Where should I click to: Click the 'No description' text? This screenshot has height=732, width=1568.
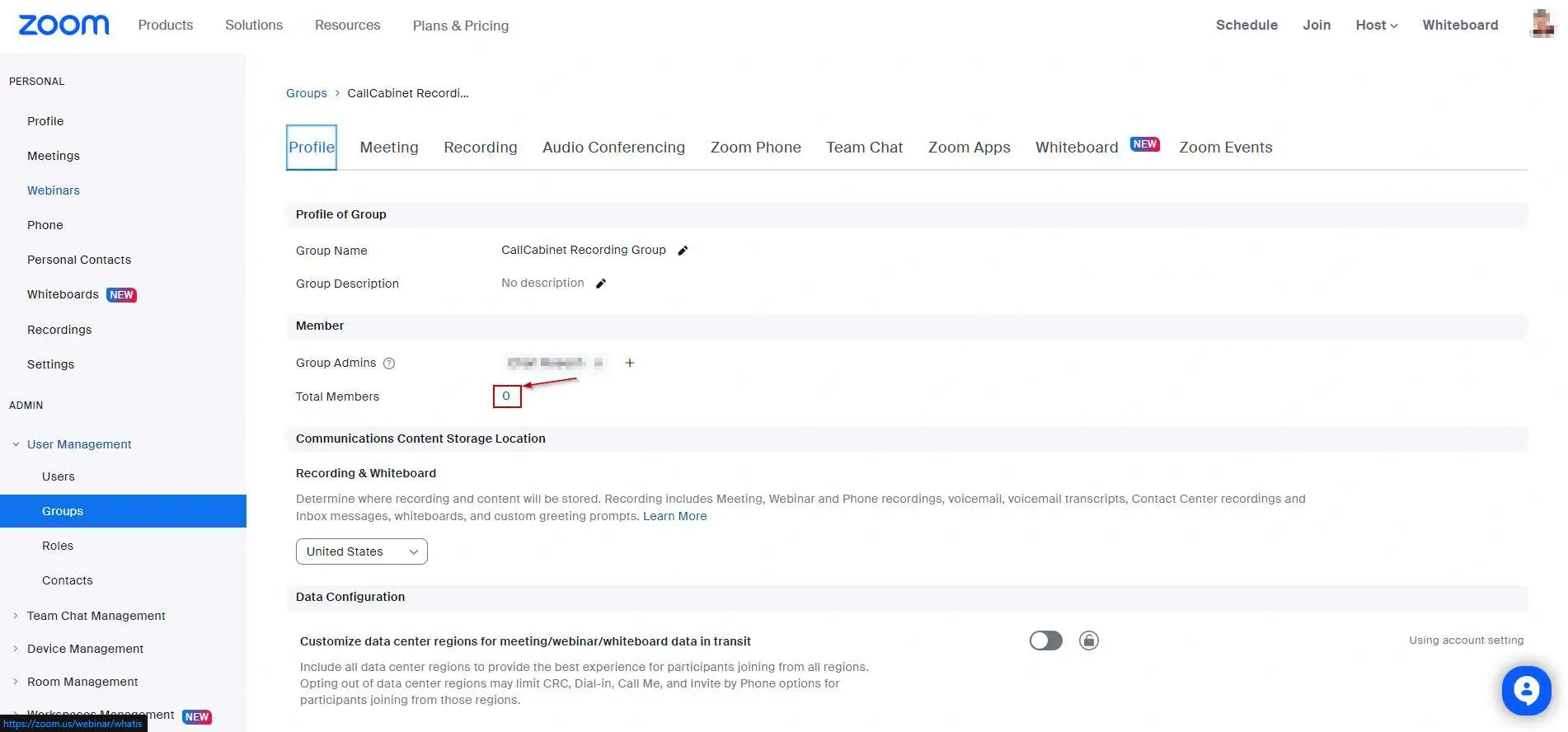[x=542, y=283]
